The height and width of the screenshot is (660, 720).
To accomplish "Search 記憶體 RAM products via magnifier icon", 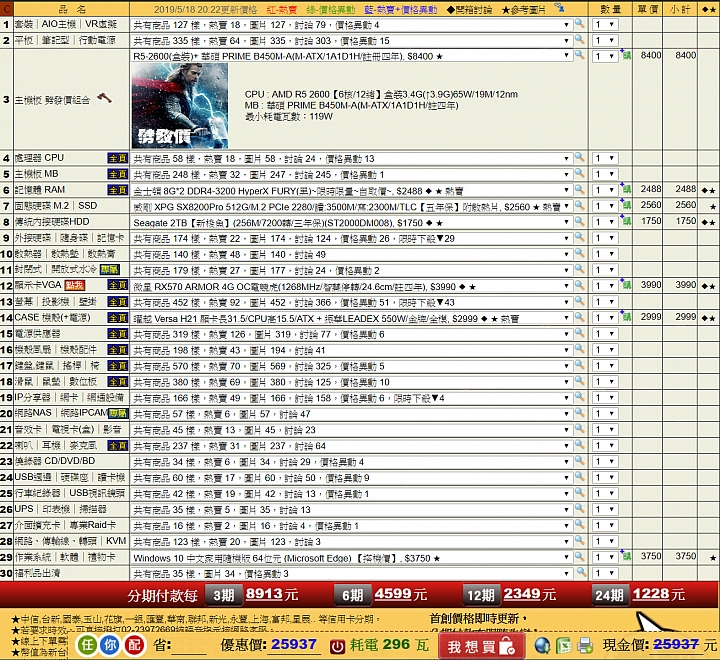I will tap(579, 189).
